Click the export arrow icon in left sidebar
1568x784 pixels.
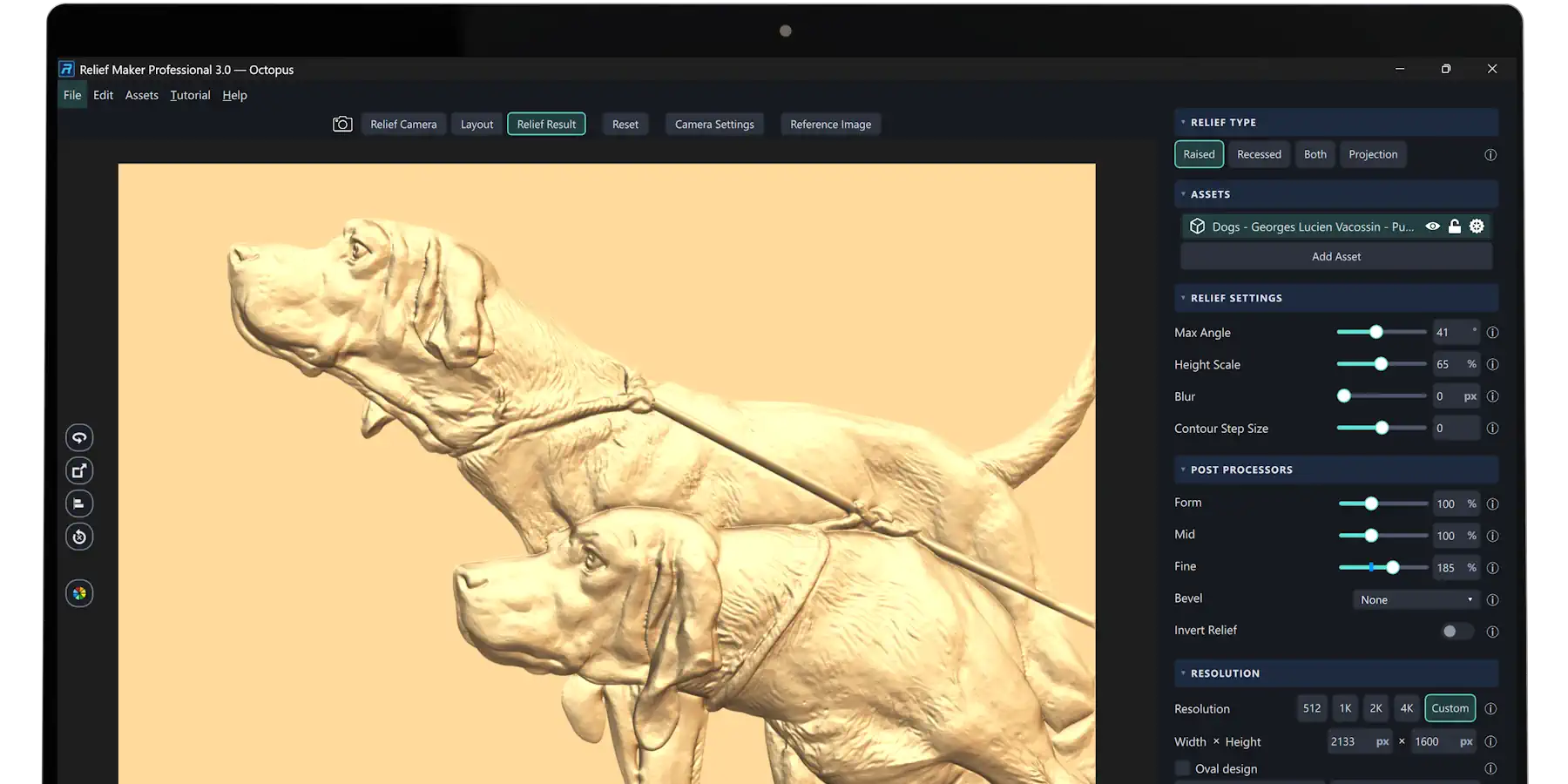79,470
